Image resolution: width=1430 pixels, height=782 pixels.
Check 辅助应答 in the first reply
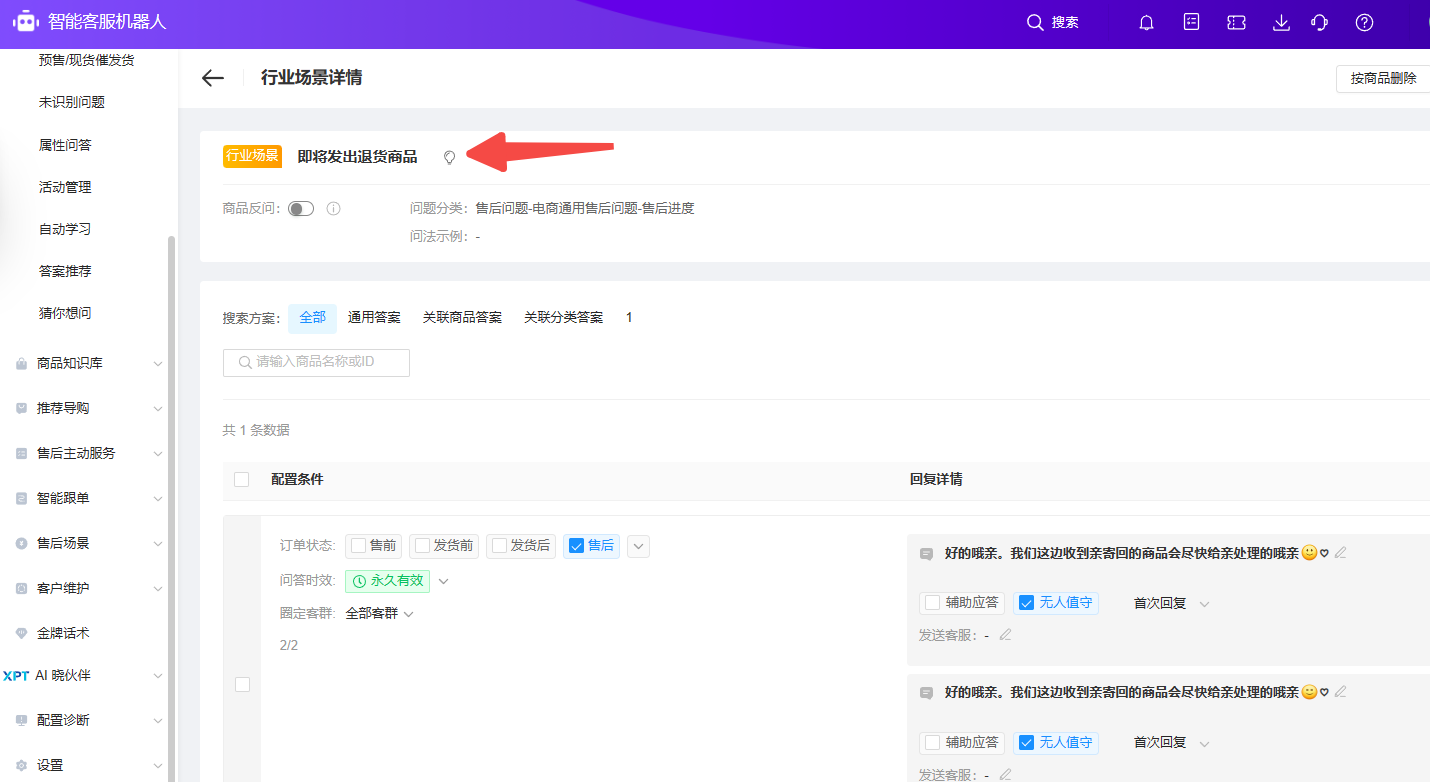point(932,603)
